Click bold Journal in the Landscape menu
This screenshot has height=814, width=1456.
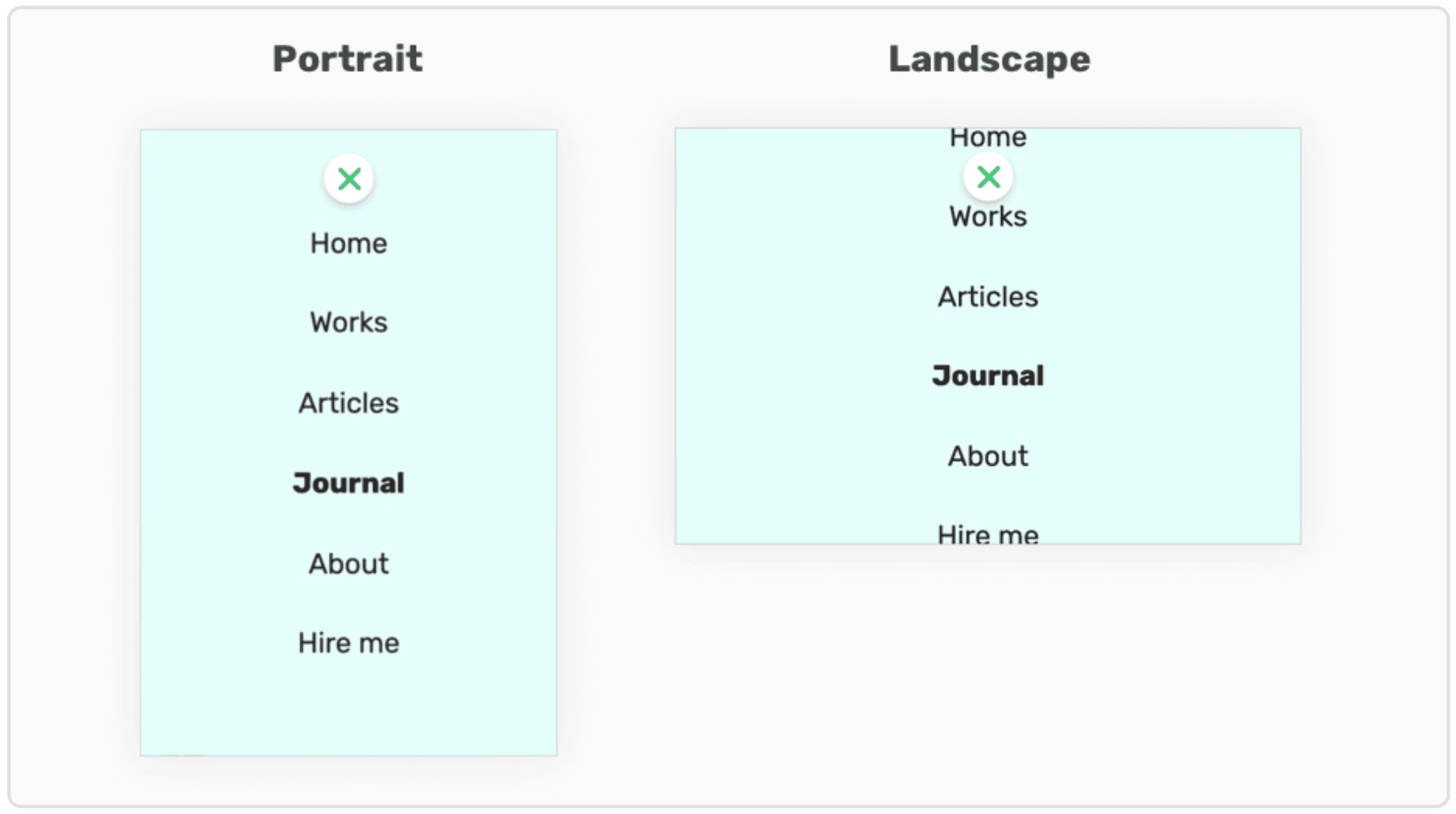tap(988, 376)
